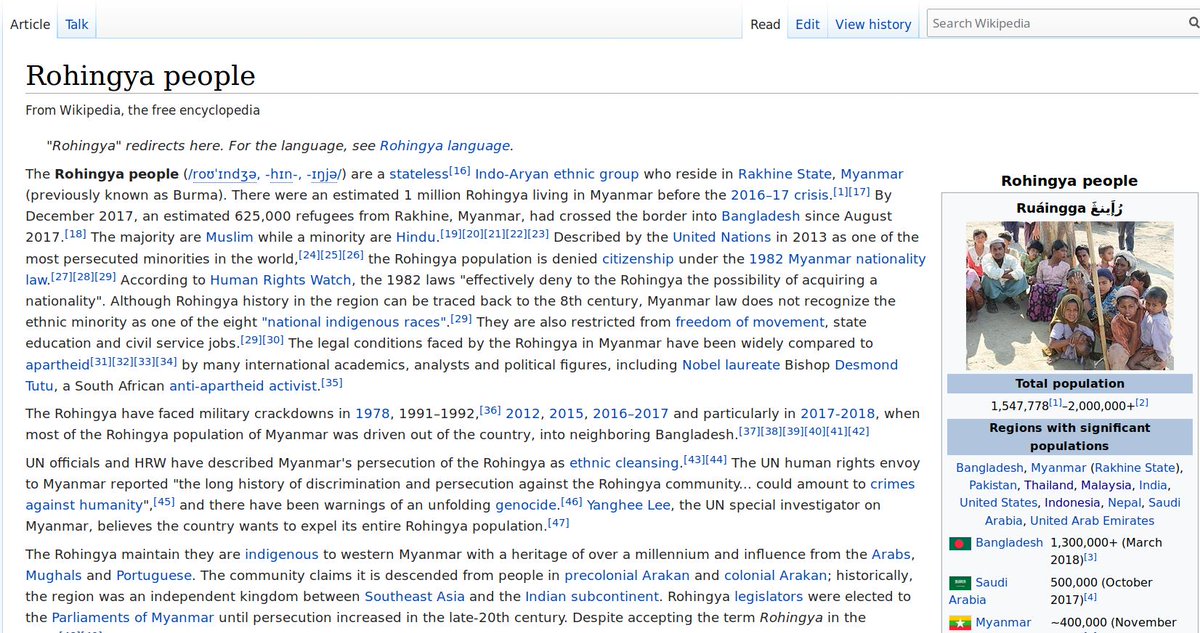The height and width of the screenshot is (633, 1200).
Task: Select the Read tab
Action: coord(765,24)
